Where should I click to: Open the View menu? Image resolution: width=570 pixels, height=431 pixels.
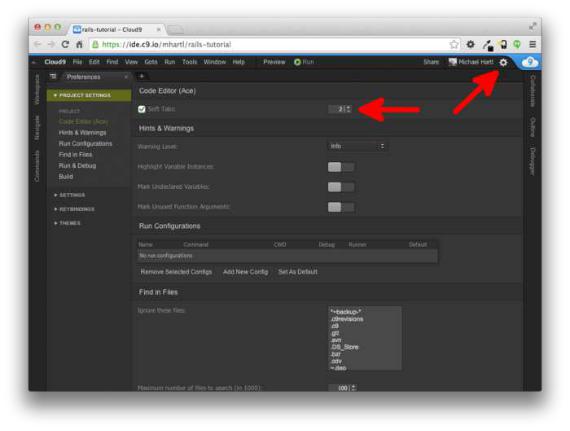(x=131, y=62)
